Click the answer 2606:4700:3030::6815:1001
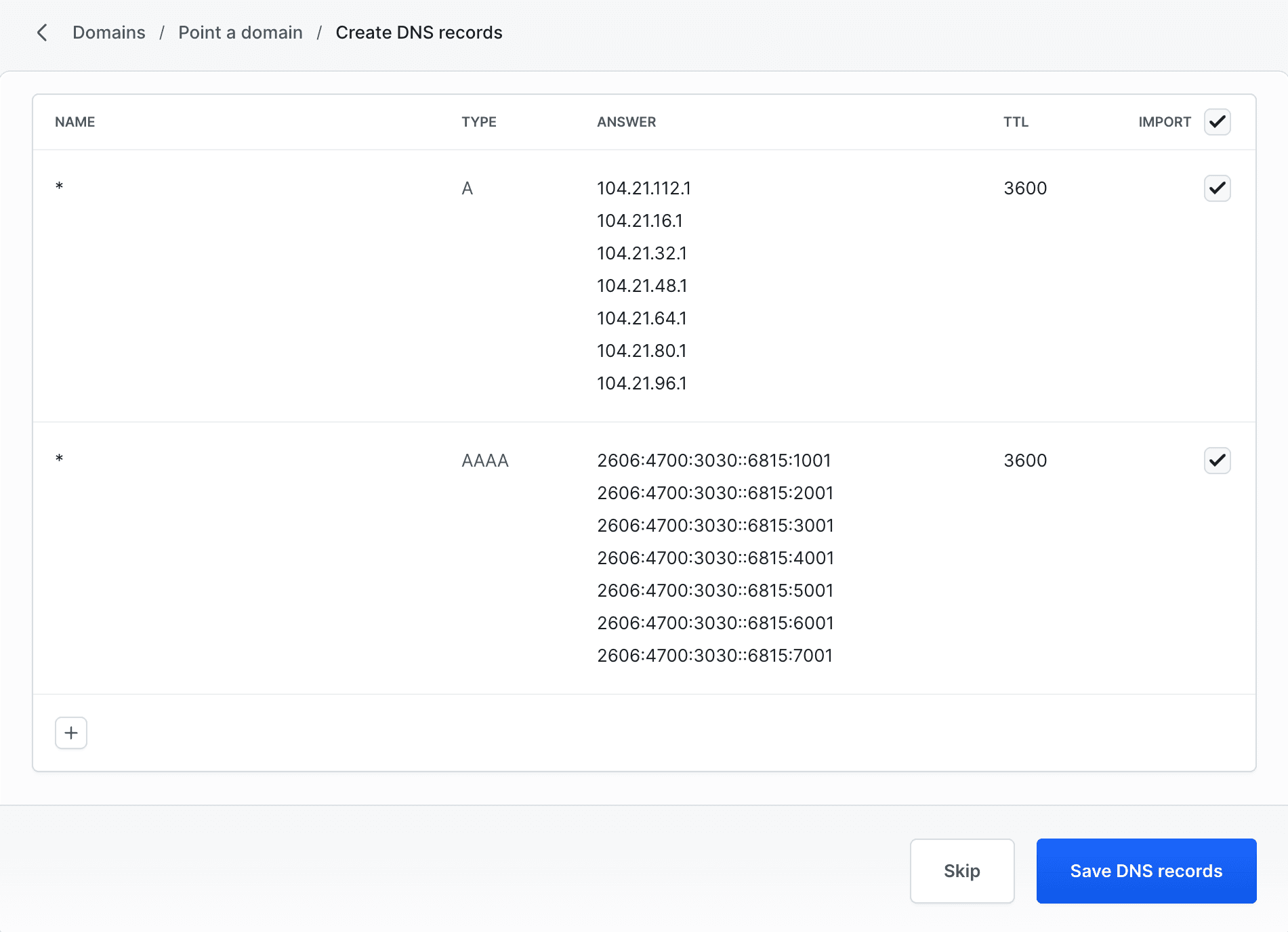1288x932 pixels. tap(713, 461)
